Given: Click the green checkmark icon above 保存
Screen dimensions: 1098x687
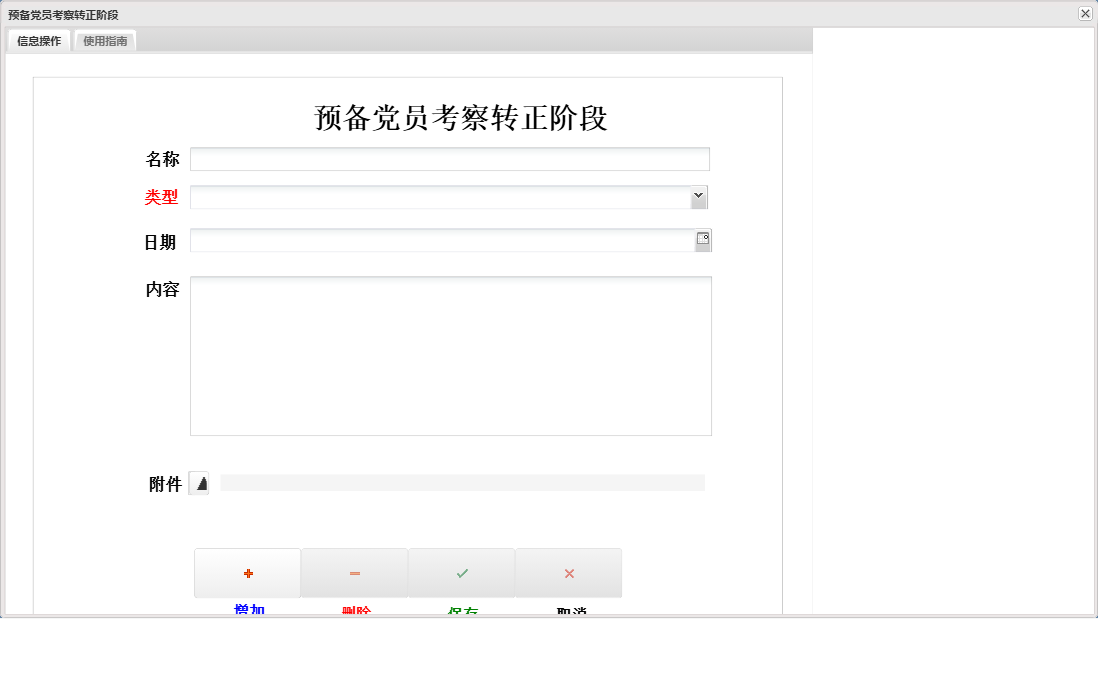Looking at the screenshot, I should 461,572.
